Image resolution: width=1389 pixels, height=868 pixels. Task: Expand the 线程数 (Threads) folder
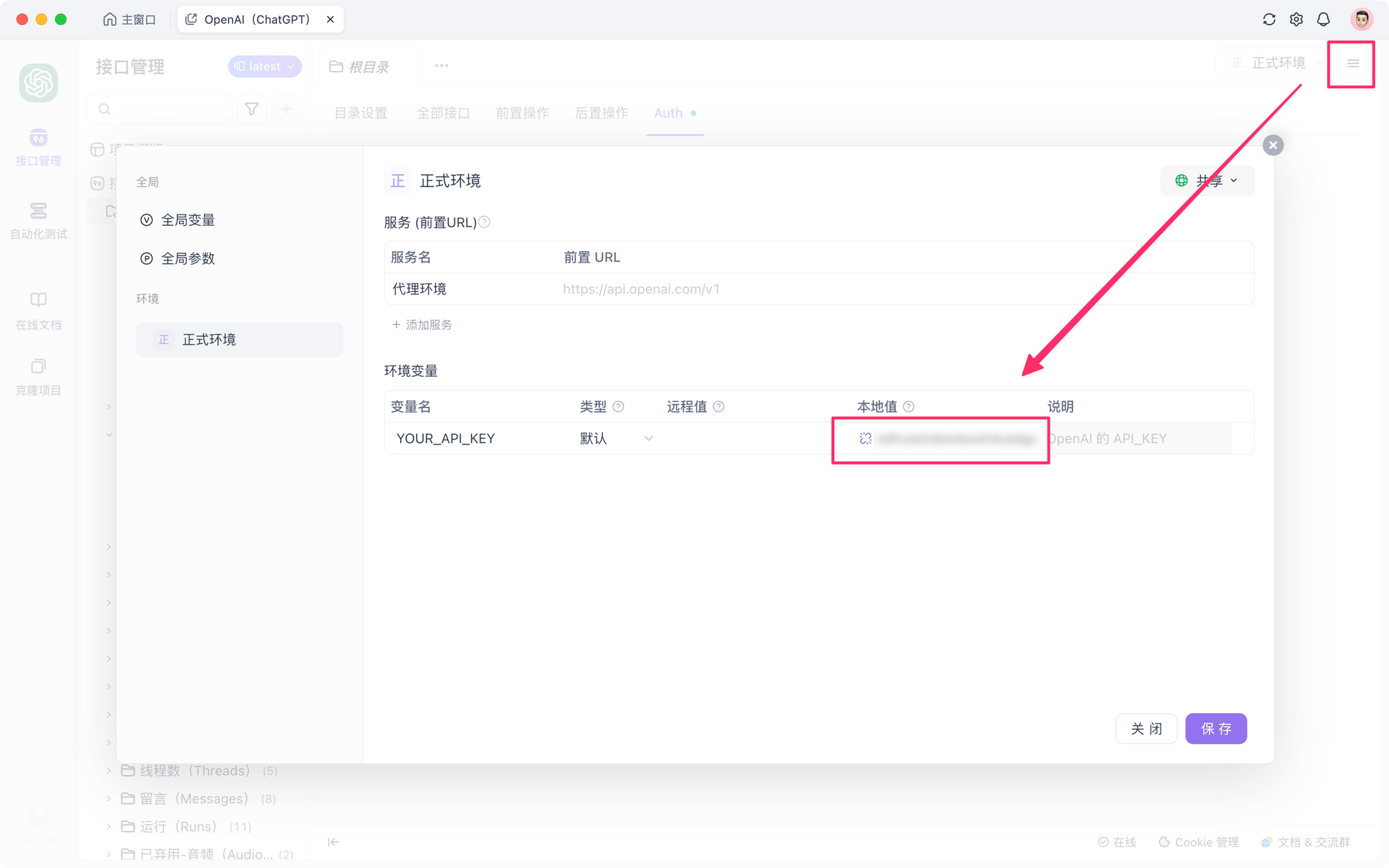[108, 771]
